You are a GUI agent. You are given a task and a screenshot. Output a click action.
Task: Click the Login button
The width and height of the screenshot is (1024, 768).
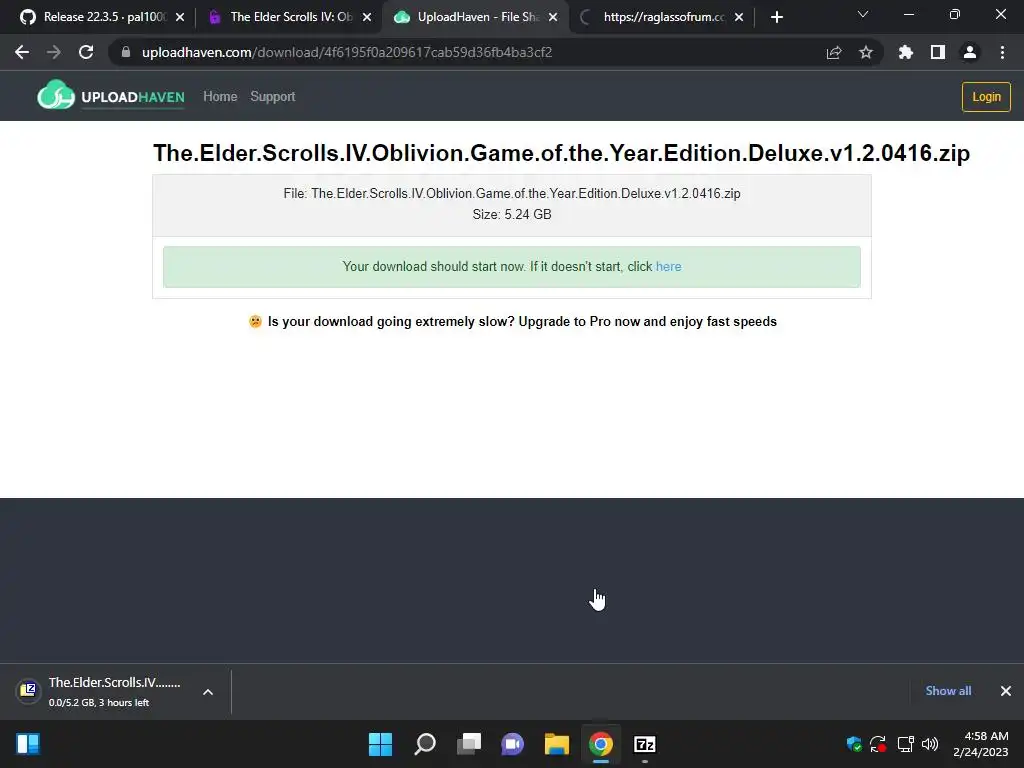click(985, 97)
